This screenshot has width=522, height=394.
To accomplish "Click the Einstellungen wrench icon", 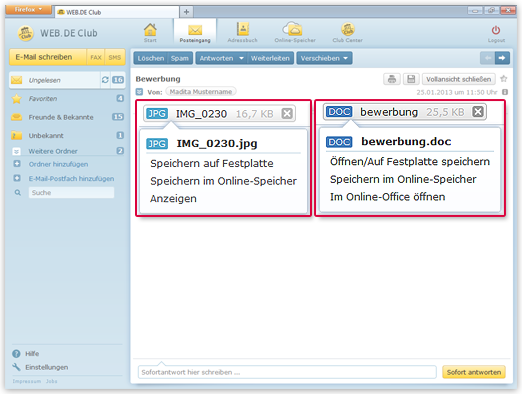I will click(x=16, y=367).
